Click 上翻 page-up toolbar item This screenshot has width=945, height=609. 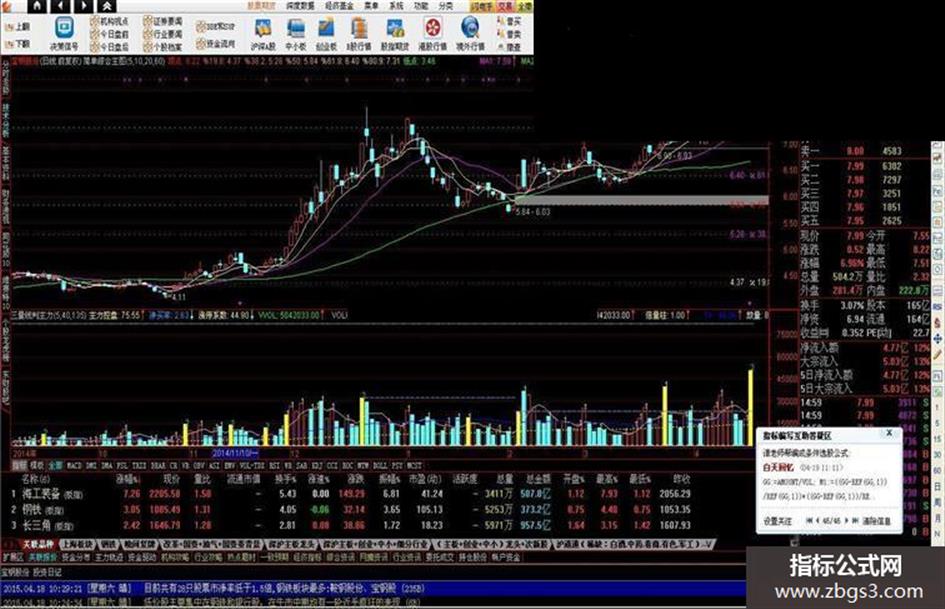pos(17,27)
